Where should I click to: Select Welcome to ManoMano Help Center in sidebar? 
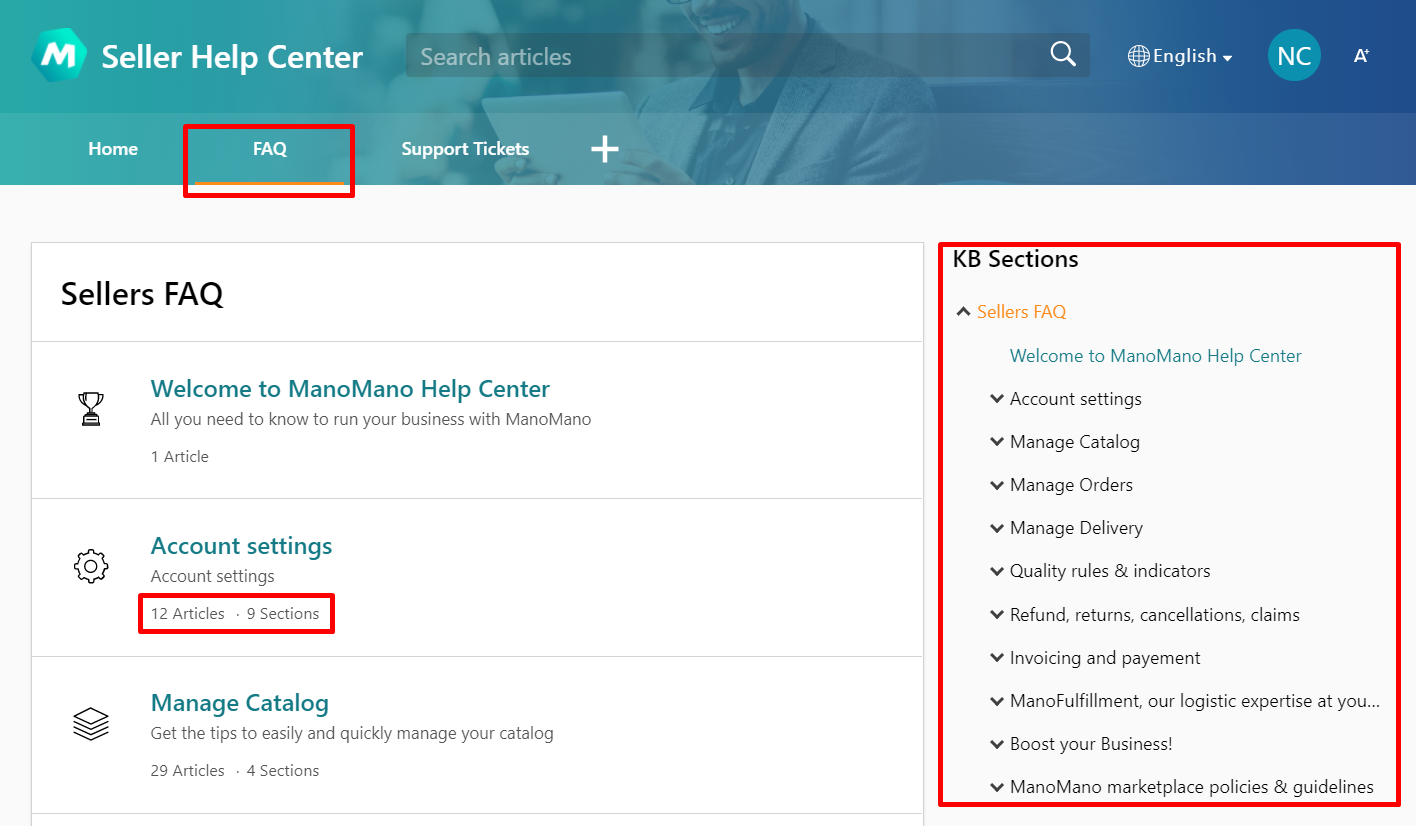(1155, 356)
